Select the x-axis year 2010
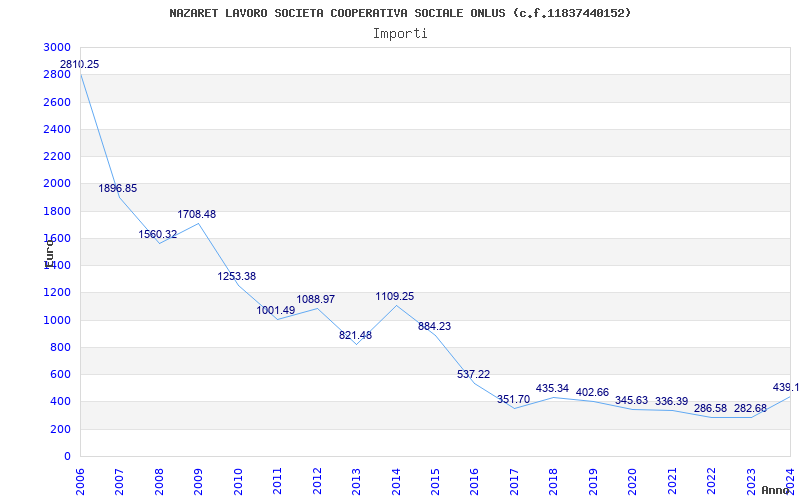The height and width of the screenshot is (500, 800). click(x=238, y=482)
